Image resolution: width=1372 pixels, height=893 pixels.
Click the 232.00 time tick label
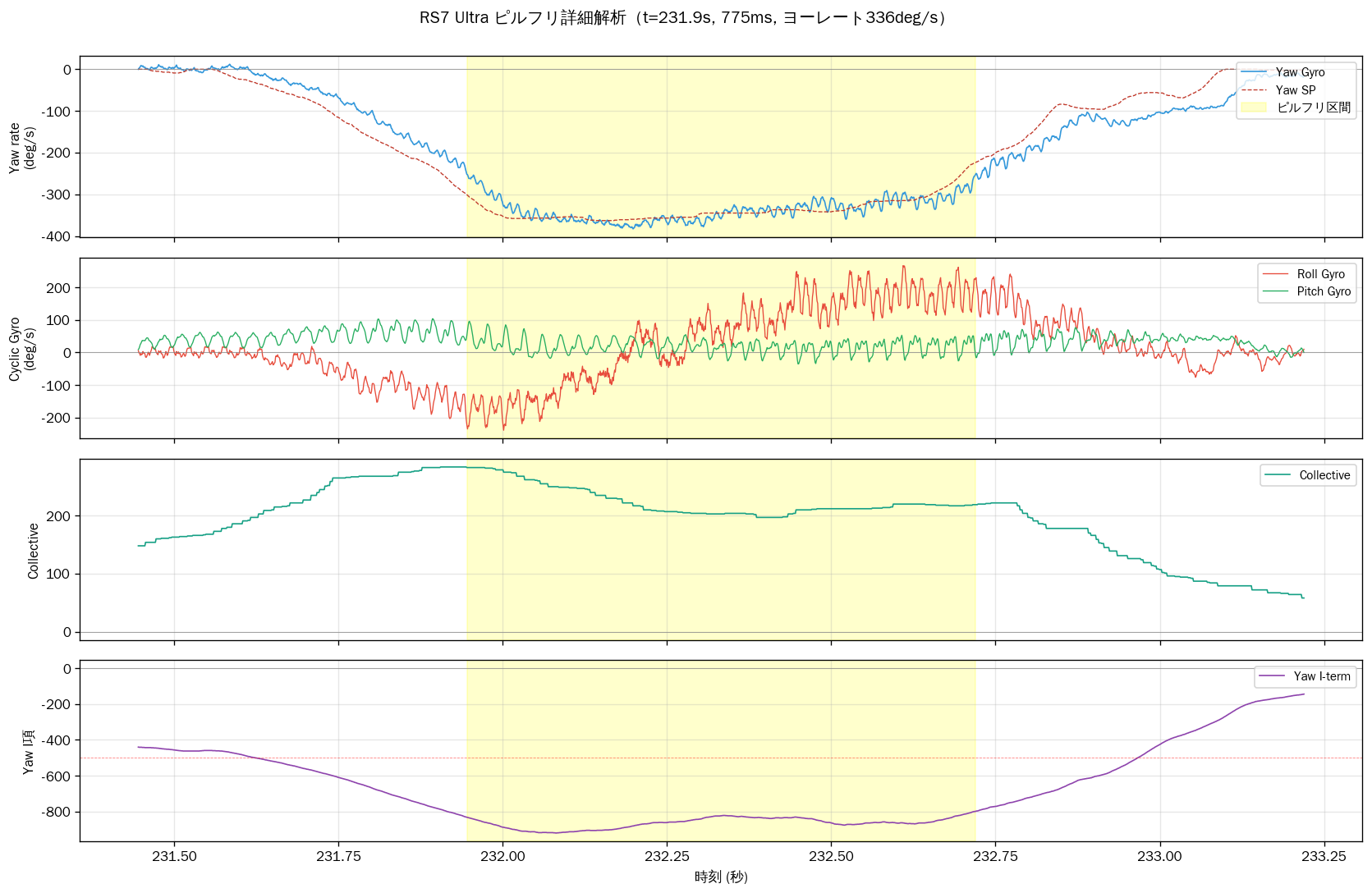(502, 857)
